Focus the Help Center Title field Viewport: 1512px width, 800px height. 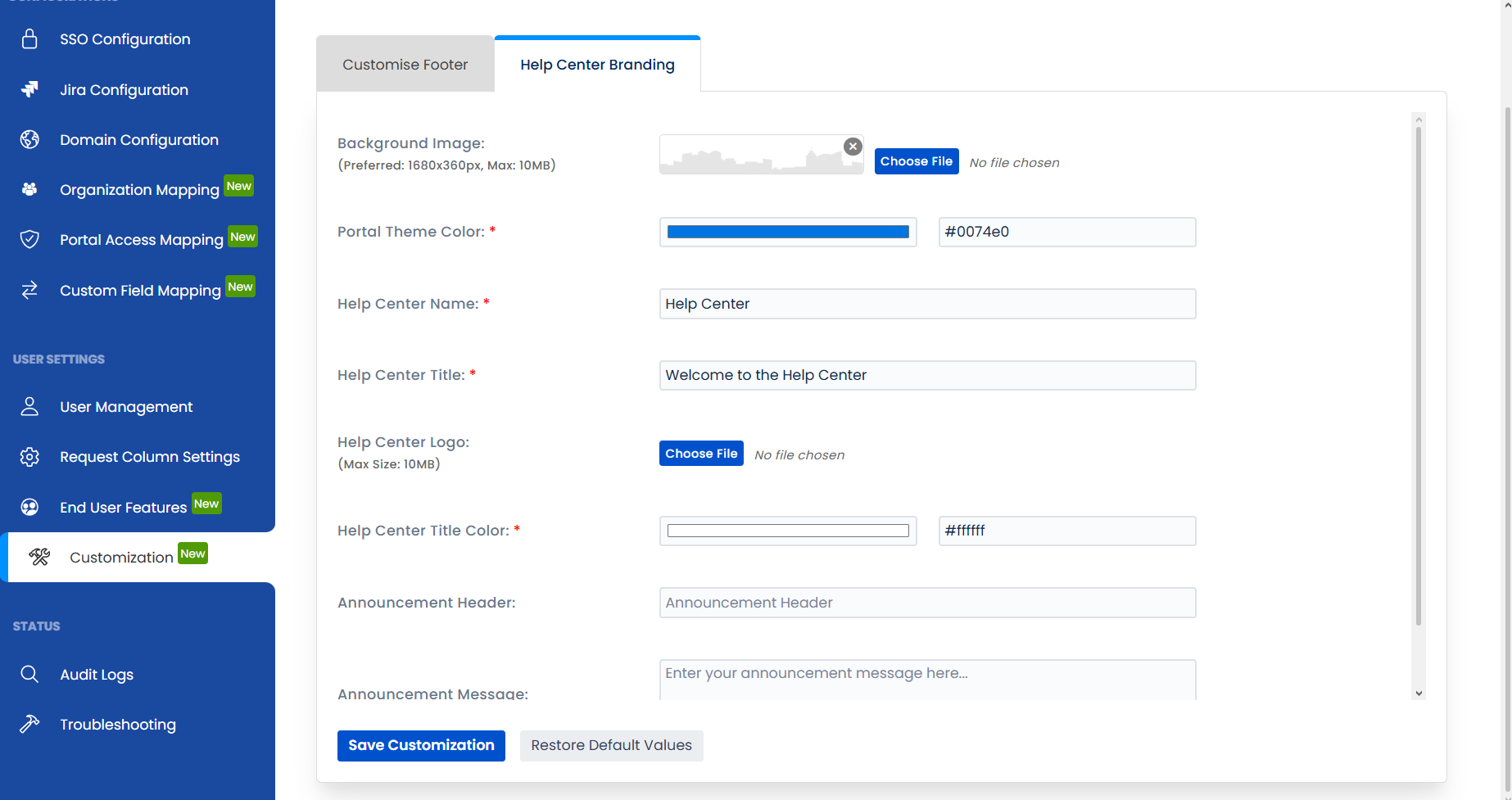point(927,375)
